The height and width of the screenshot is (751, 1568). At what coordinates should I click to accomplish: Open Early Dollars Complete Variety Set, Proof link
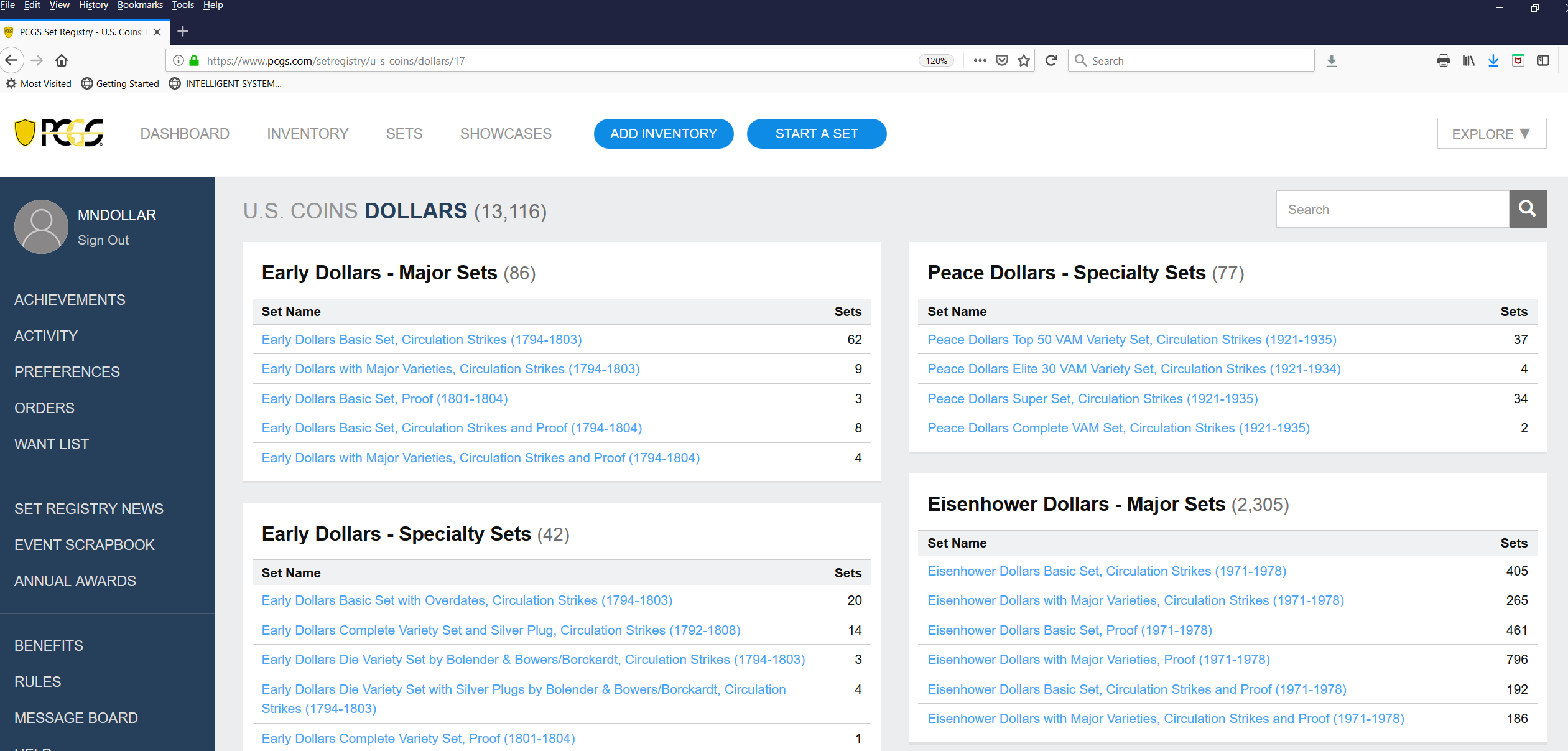(x=418, y=739)
